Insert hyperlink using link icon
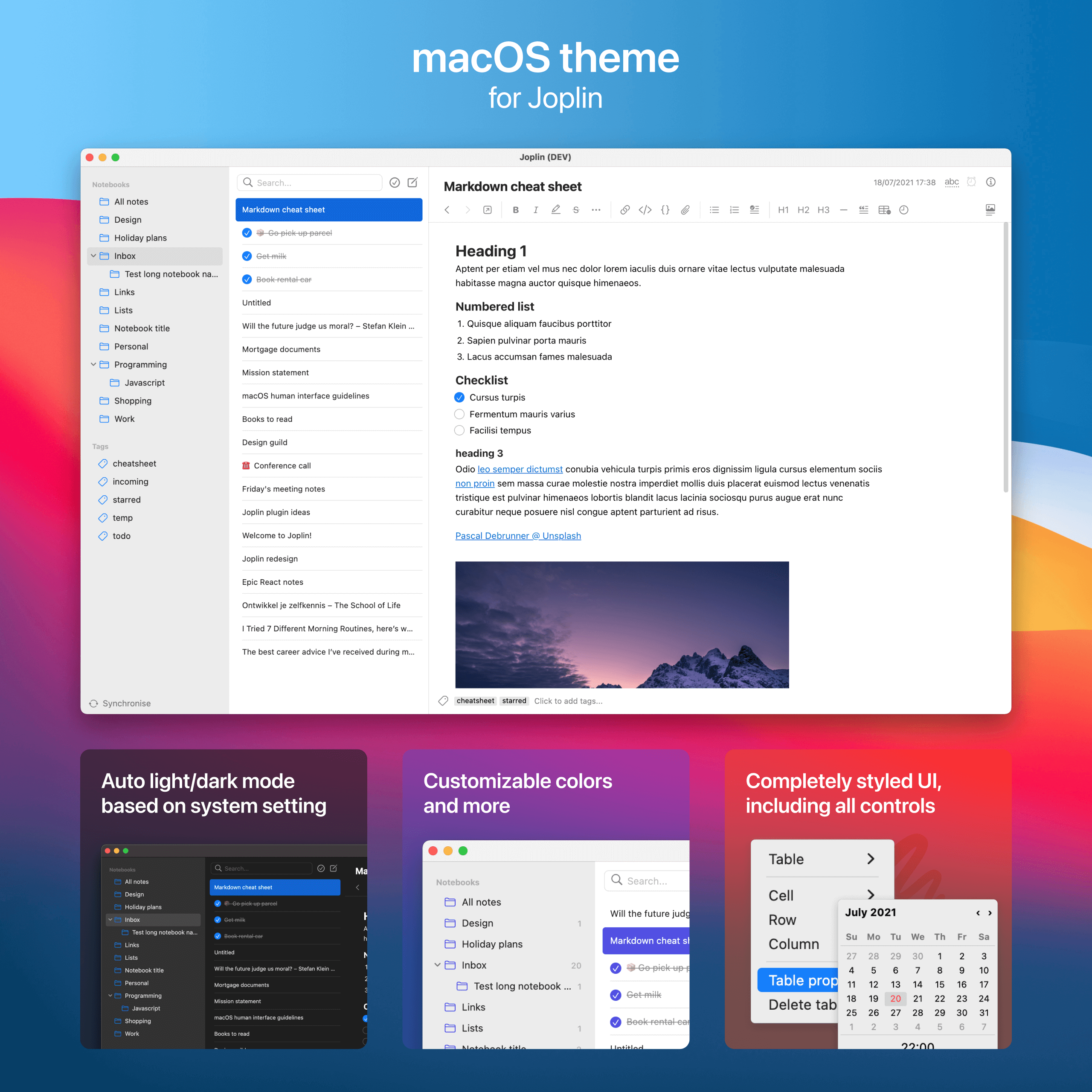This screenshot has width=1092, height=1092. pyautogui.click(x=624, y=210)
